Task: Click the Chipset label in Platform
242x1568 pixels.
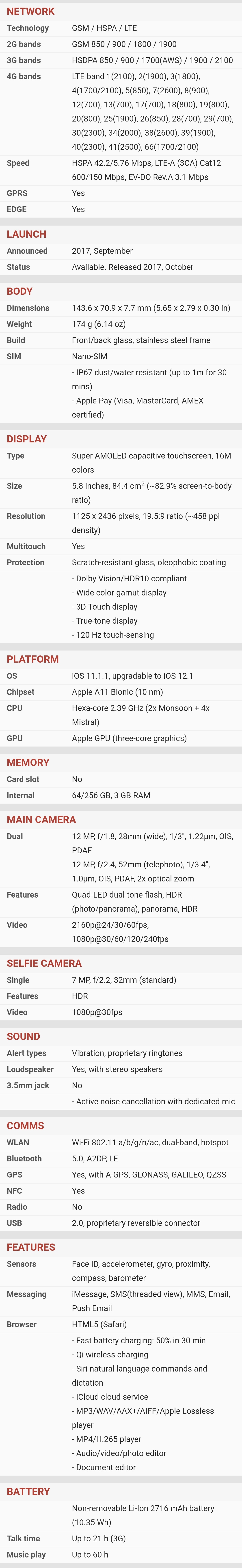Action: pos(20,692)
